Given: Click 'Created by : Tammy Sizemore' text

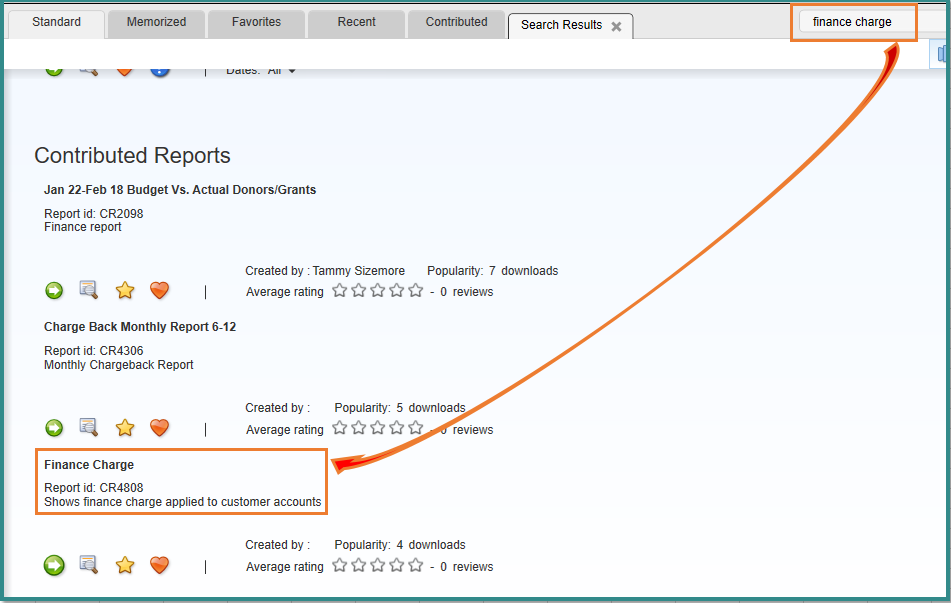Looking at the screenshot, I should click(x=325, y=271).
